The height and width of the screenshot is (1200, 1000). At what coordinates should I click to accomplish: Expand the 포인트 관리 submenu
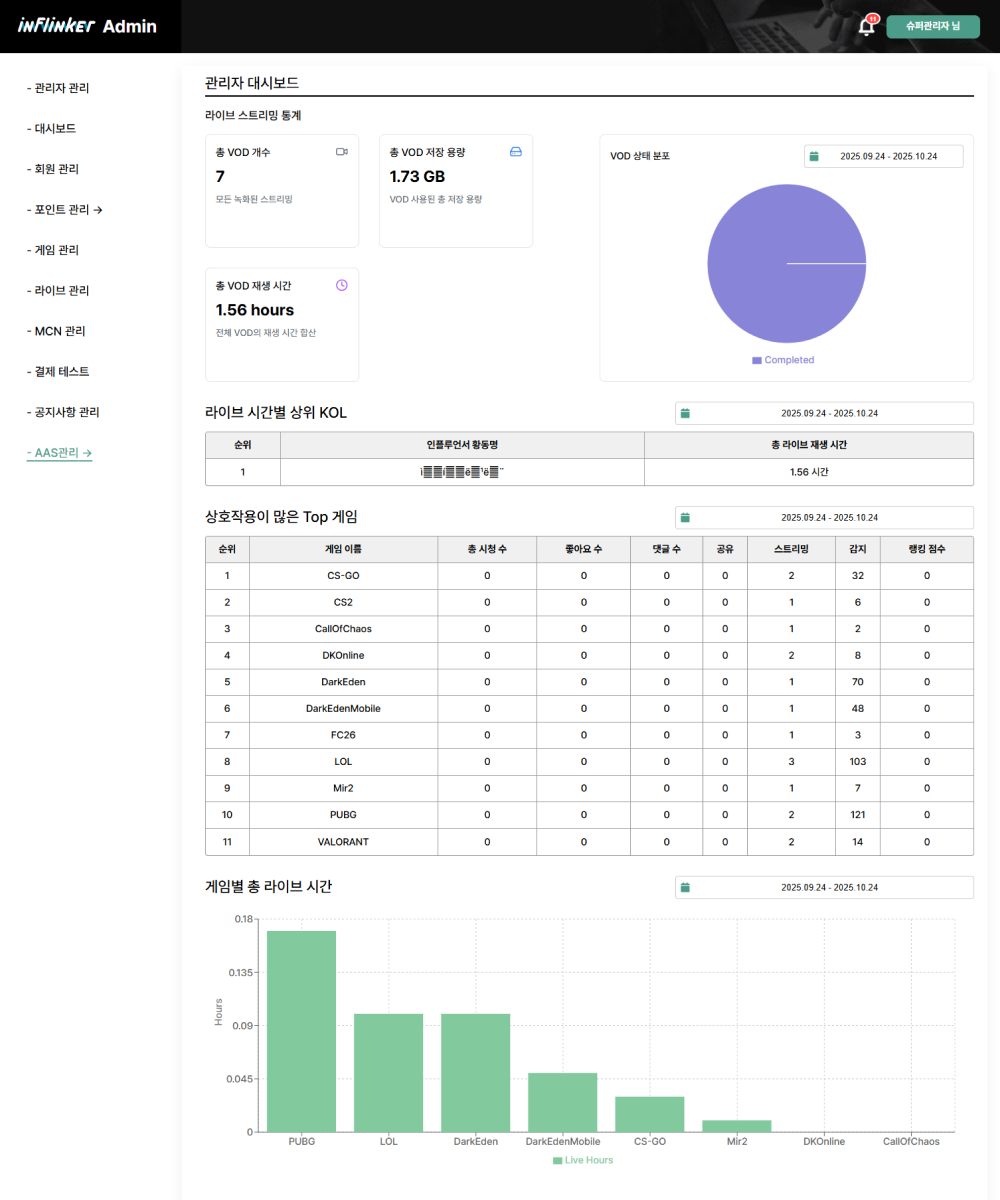(x=64, y=210)
